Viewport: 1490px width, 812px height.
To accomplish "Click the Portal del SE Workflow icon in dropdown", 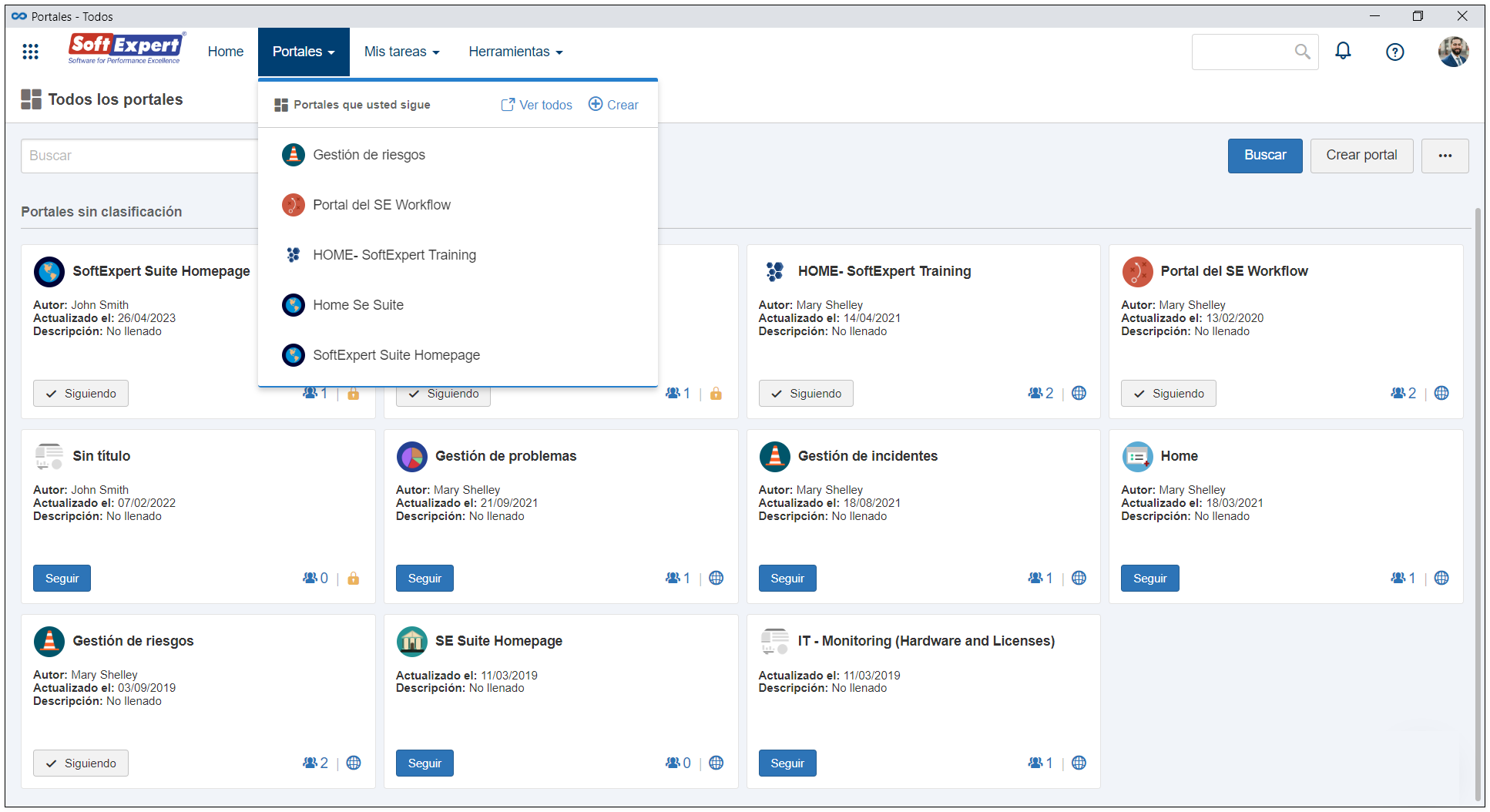I will pos(294,205).
